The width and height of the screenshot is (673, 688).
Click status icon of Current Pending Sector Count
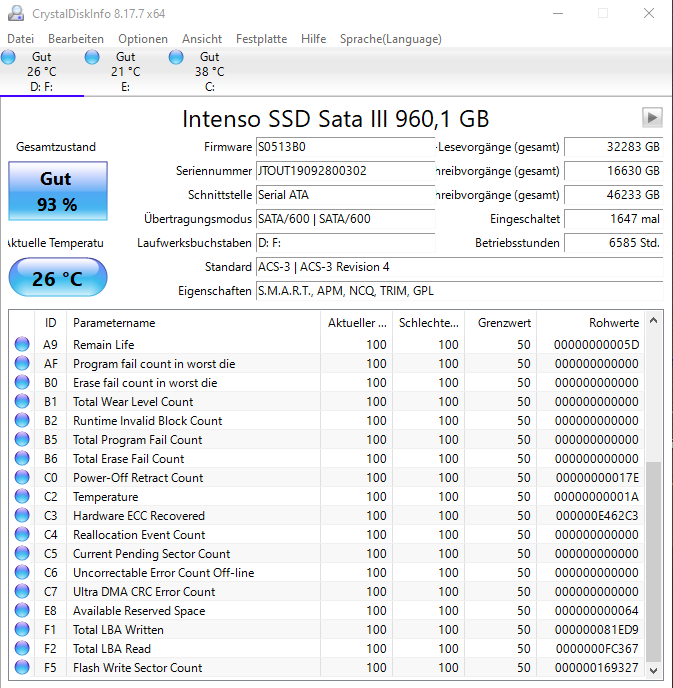pyautogui.click(x=22, y=554)
